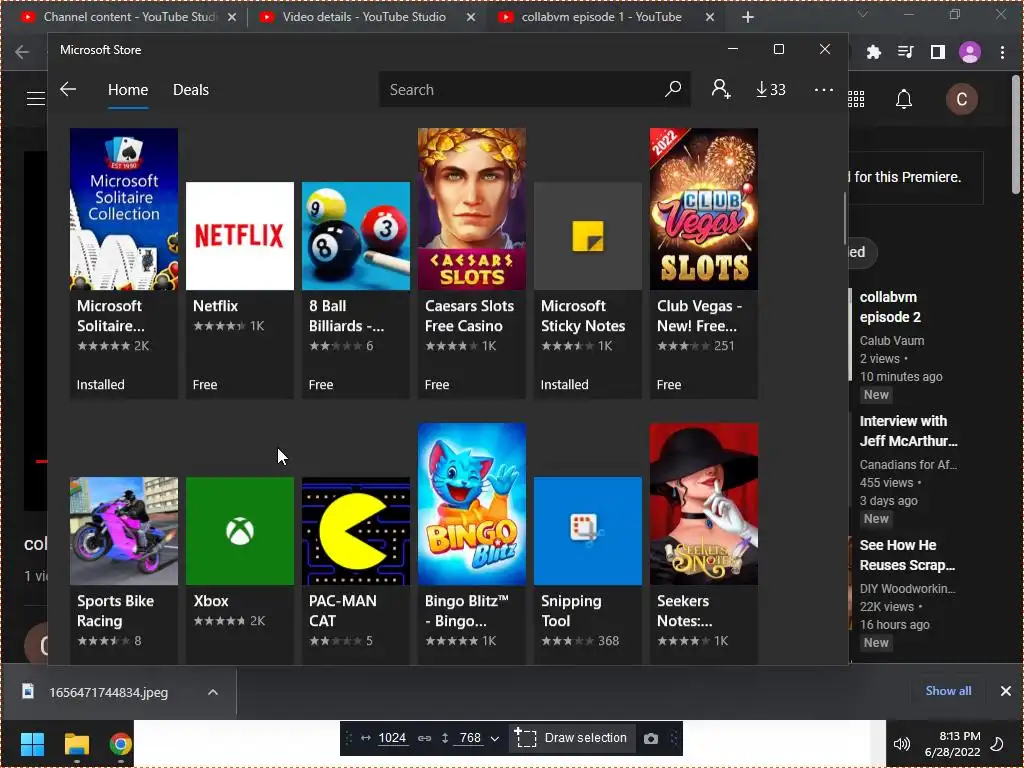Open YouTube account avatar C
This screenshot has width=1024, height=768.
[x=962, y=99]
